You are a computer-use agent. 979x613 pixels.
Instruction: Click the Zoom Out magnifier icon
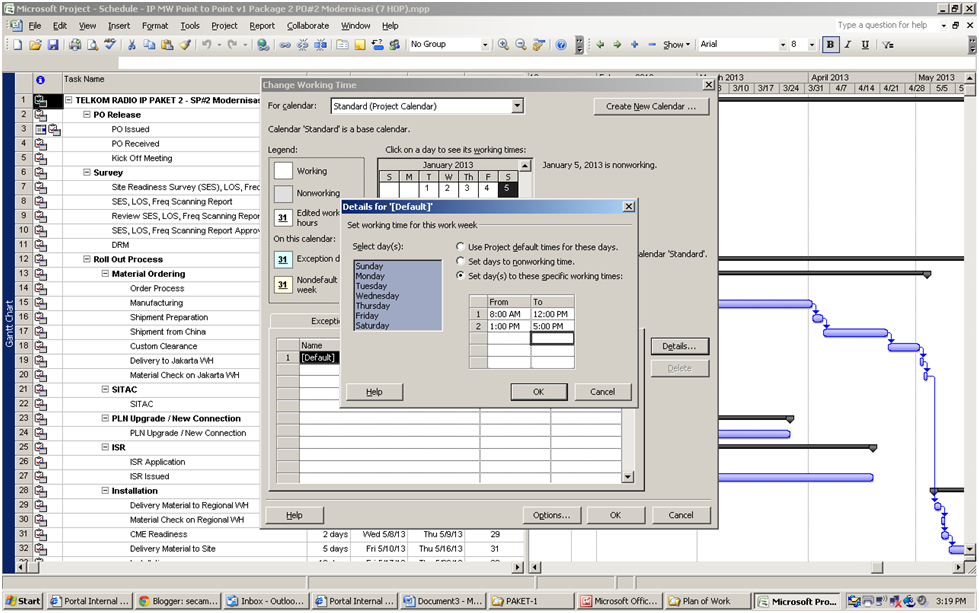[520, 45]
